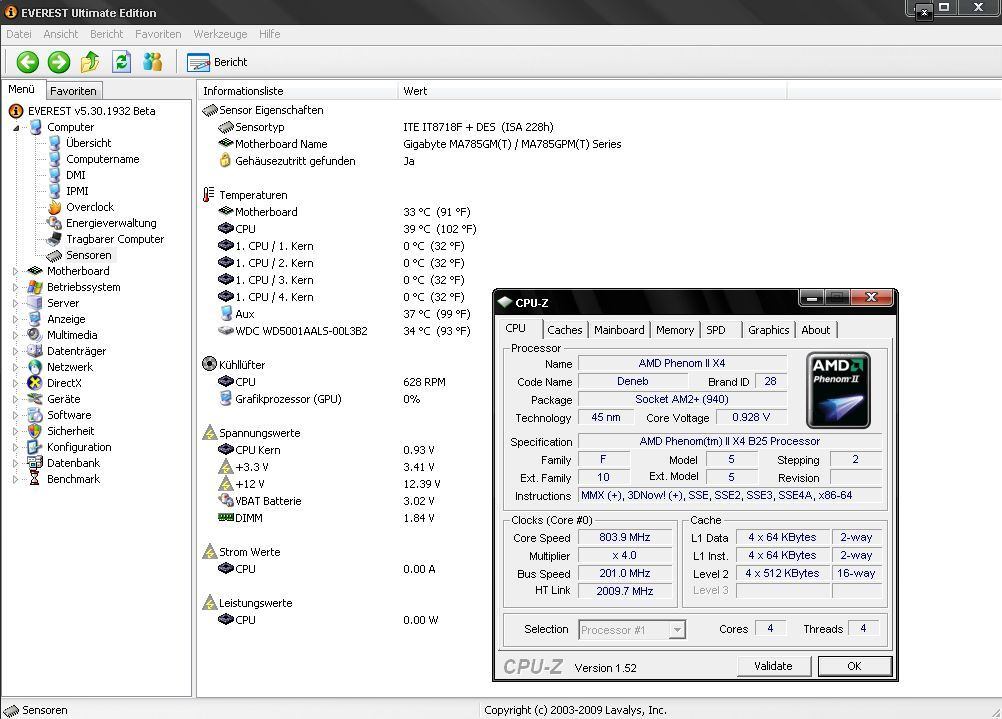
Task: Click the VBAT Batterie voltage row
Action: [x=327, y=501]
